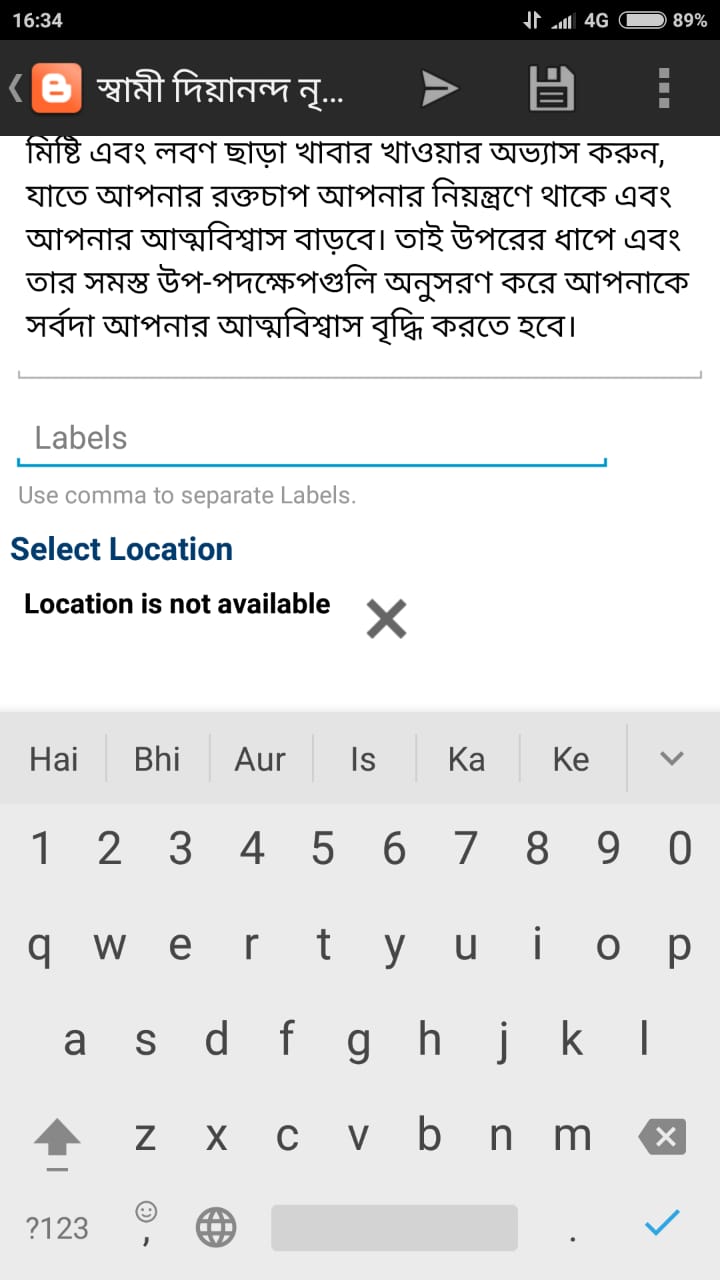Tap the blue checkmark done key

(662, 1223)
